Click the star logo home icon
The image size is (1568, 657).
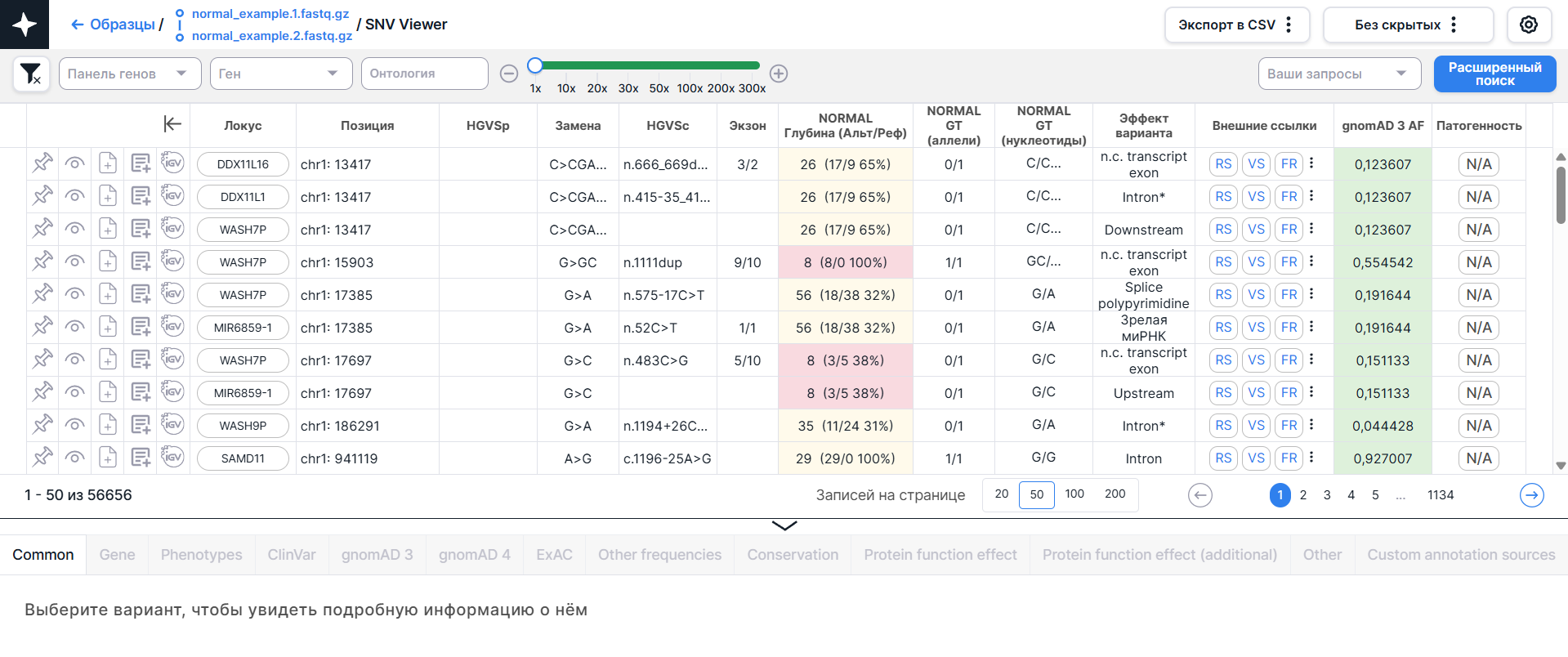click(25, 25)
